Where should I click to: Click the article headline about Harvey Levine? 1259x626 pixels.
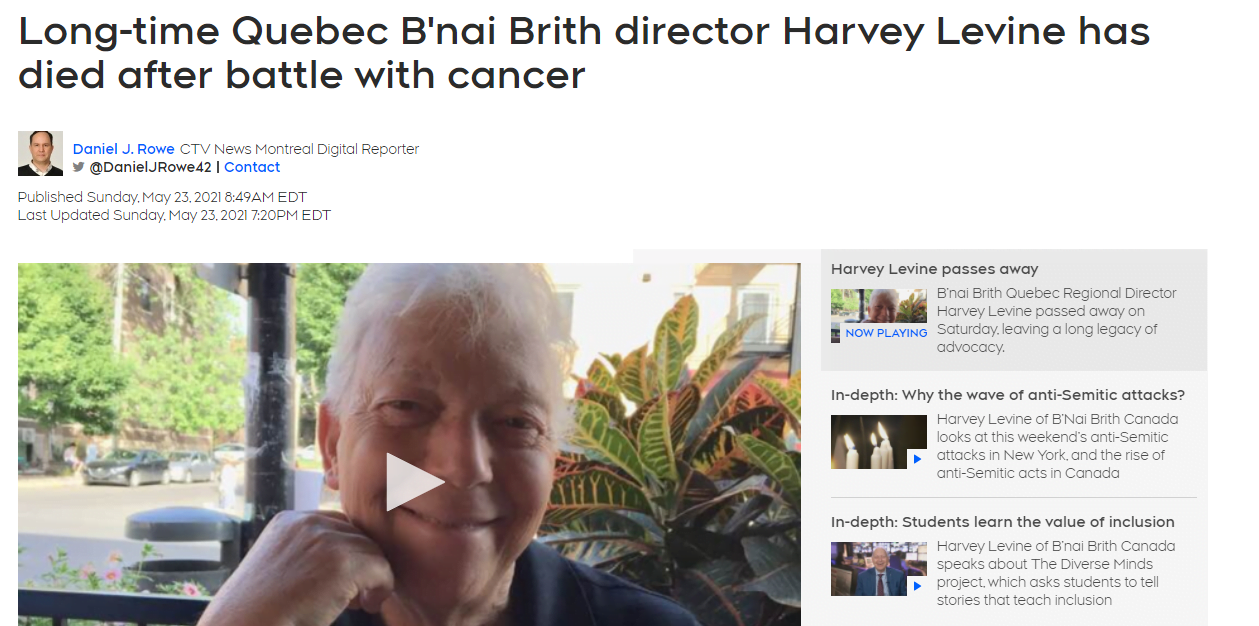pos(584,53)
